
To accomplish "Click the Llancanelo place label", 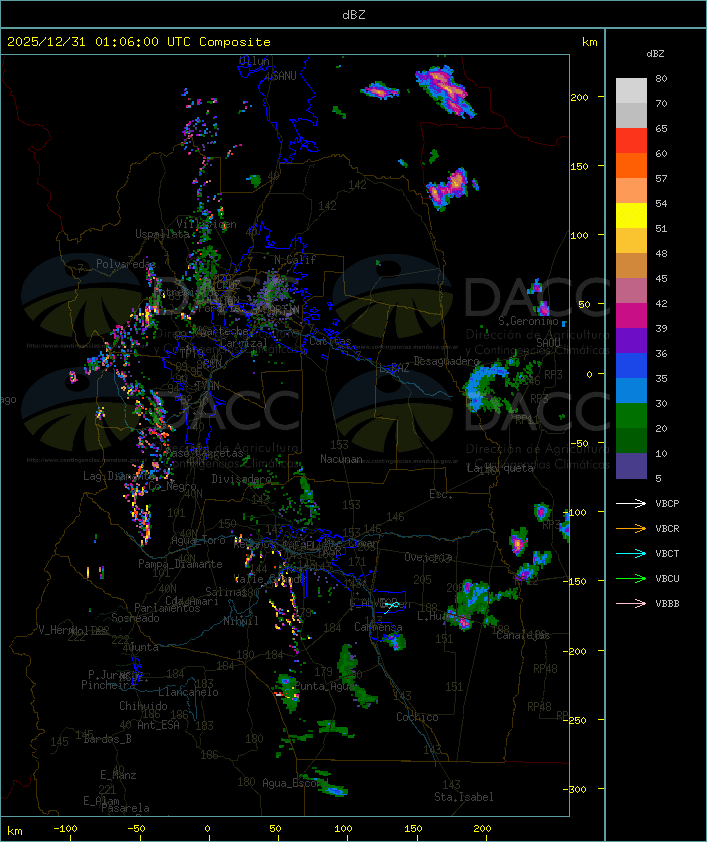I will [188, 692].
